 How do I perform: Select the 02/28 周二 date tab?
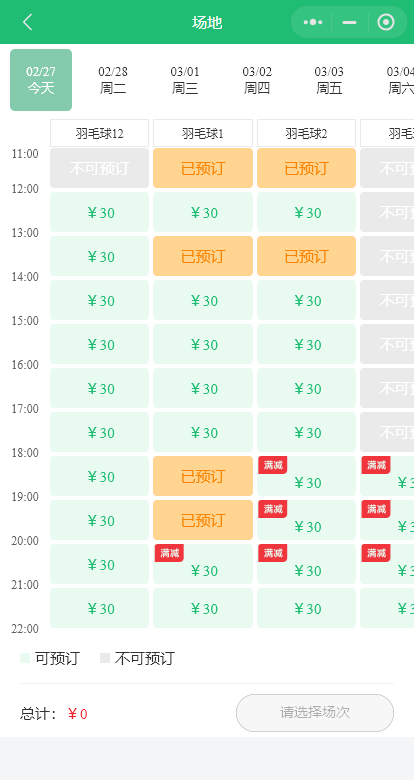(113, 80)
